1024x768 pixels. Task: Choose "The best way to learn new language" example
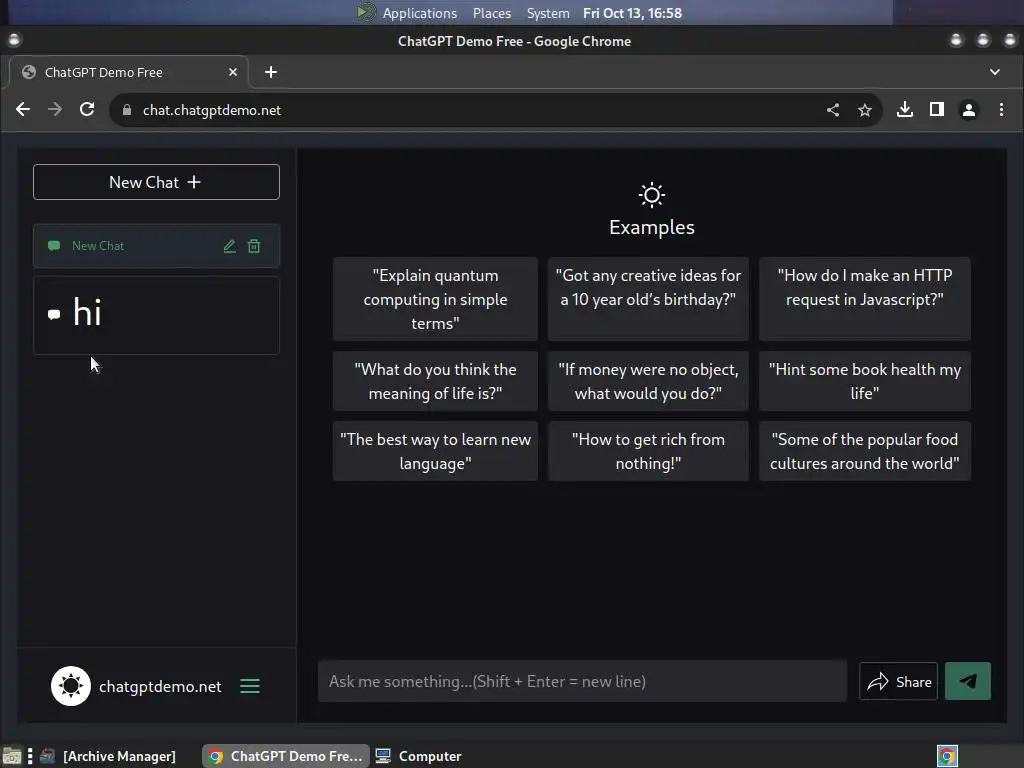tap(435, 451)
